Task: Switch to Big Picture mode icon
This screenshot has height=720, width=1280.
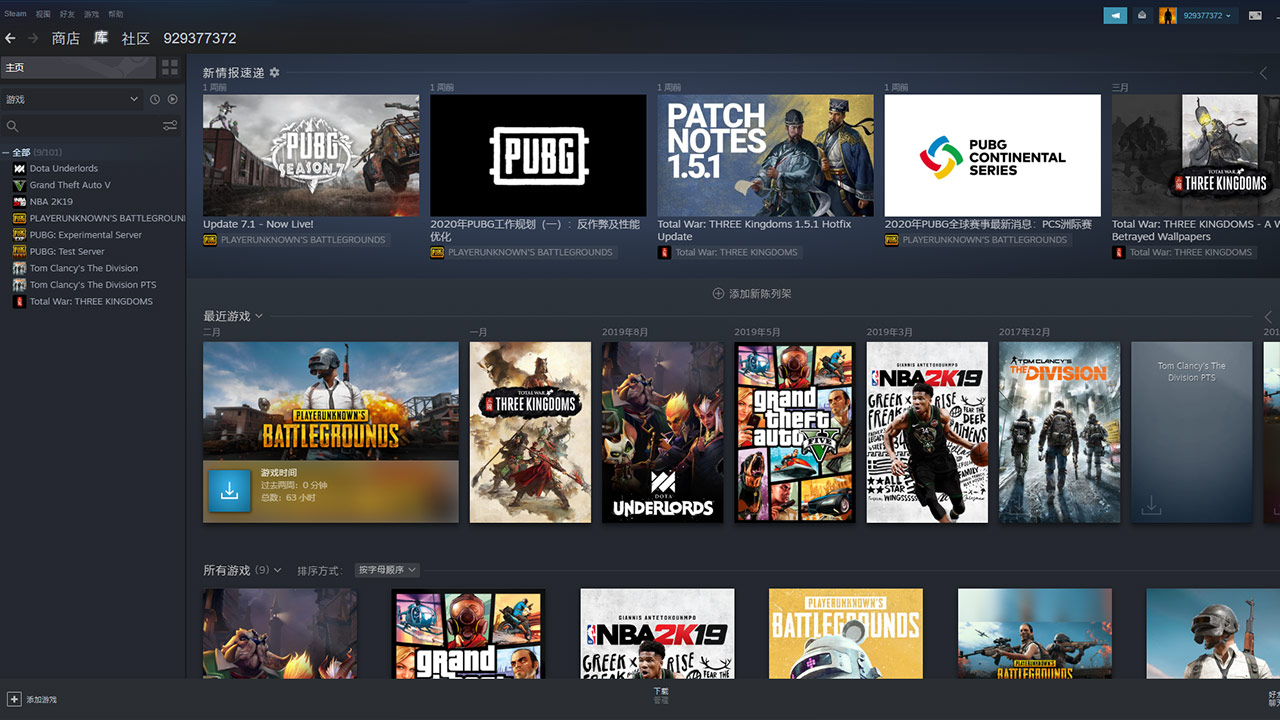Action: point(1255,15)
